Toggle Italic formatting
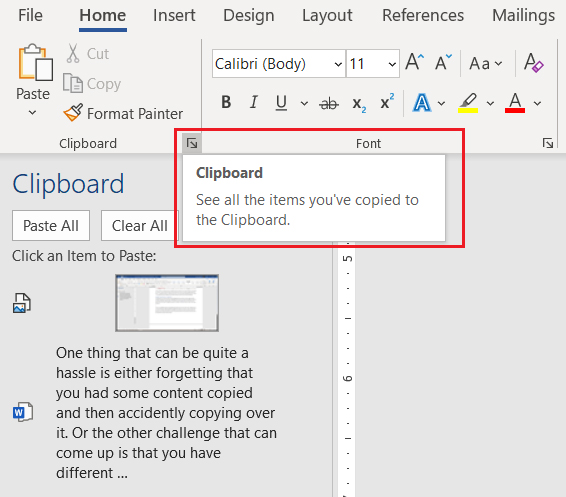 click(254, 102)
